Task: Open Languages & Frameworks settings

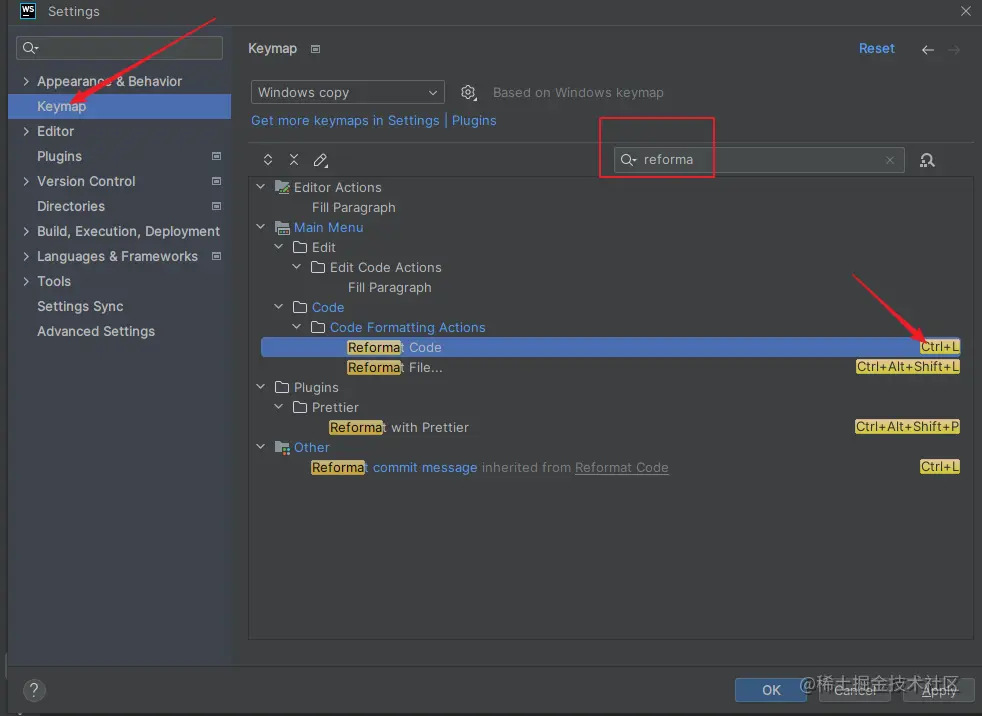Action: click(117, 257)
